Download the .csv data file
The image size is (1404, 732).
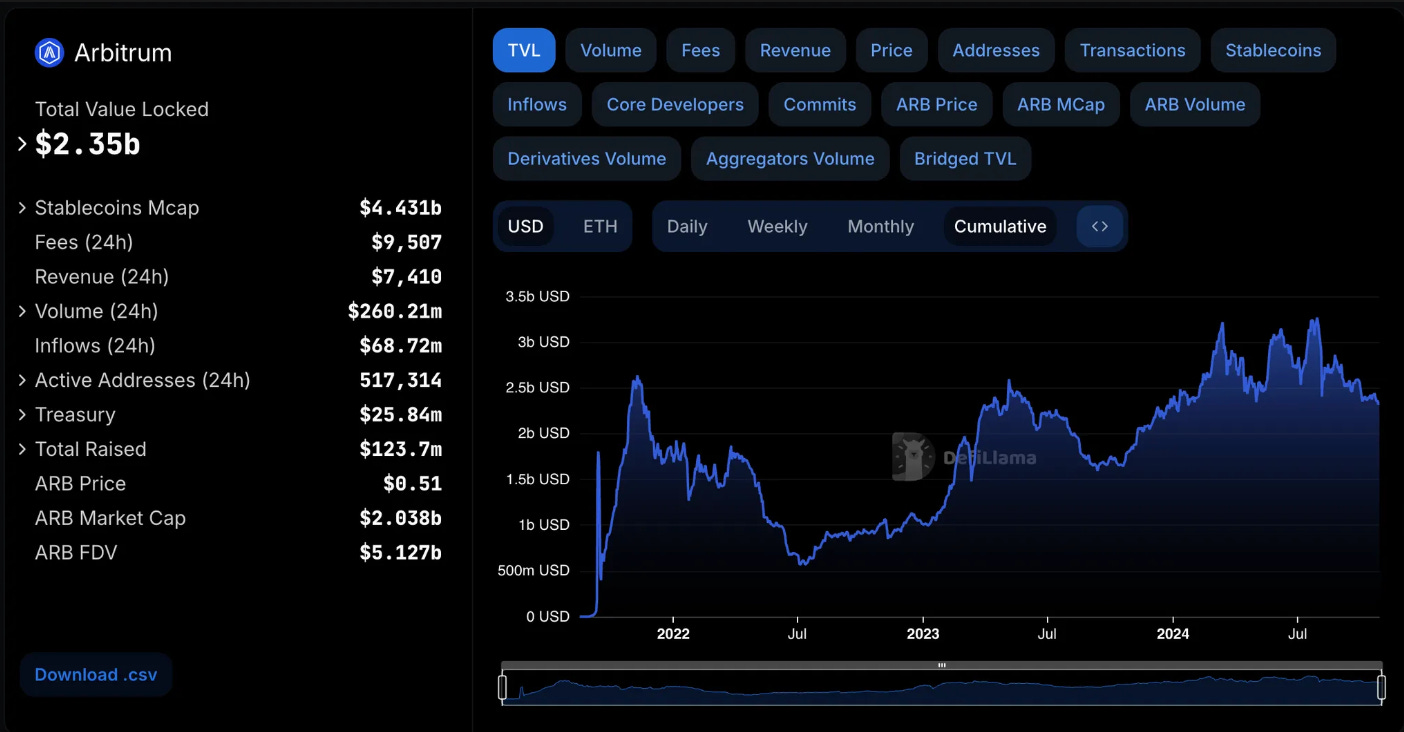[x=96, y=674]
